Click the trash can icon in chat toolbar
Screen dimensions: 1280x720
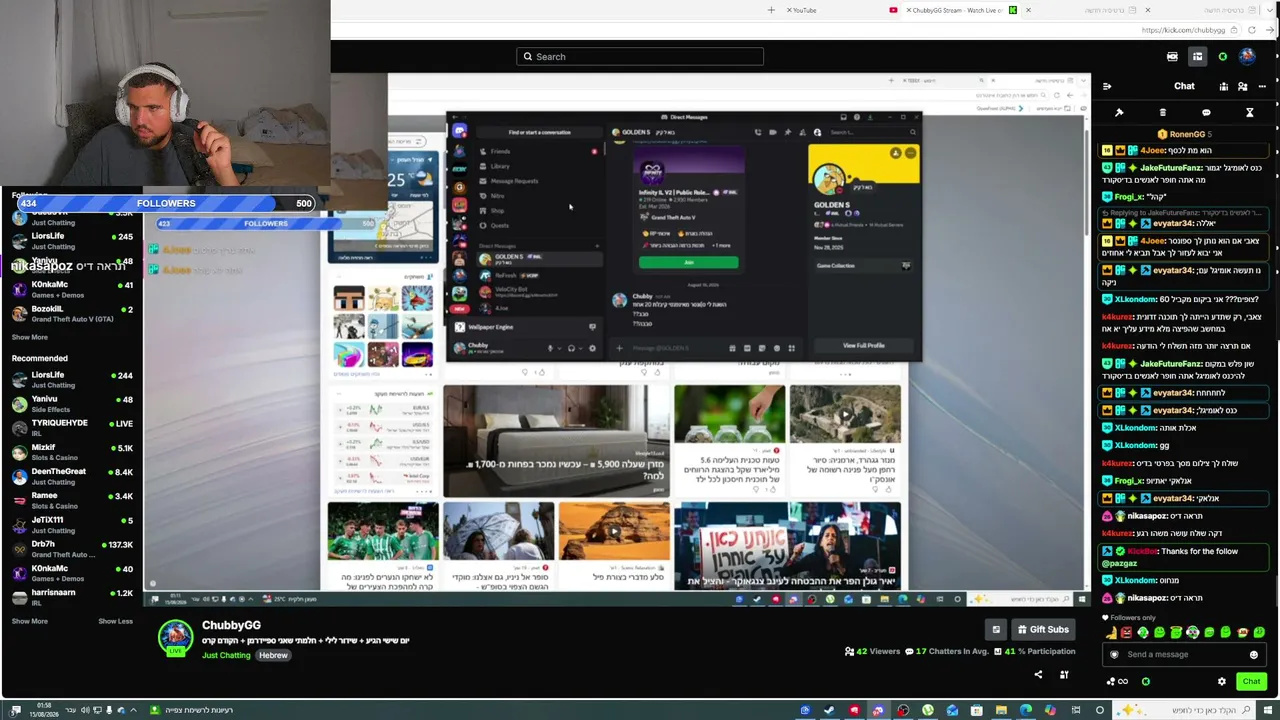coord(1162,113)
